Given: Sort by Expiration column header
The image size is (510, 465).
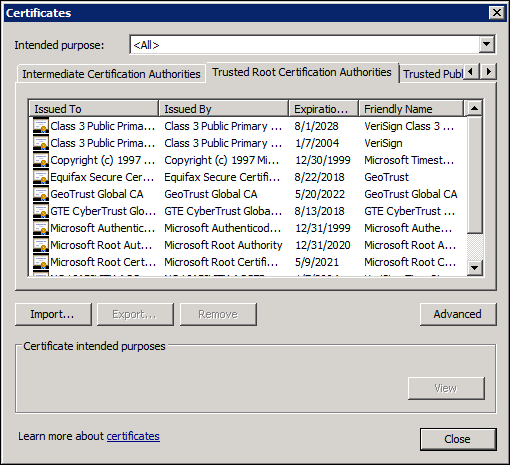Looking at the screenshot, I should [x=324, y=109].
